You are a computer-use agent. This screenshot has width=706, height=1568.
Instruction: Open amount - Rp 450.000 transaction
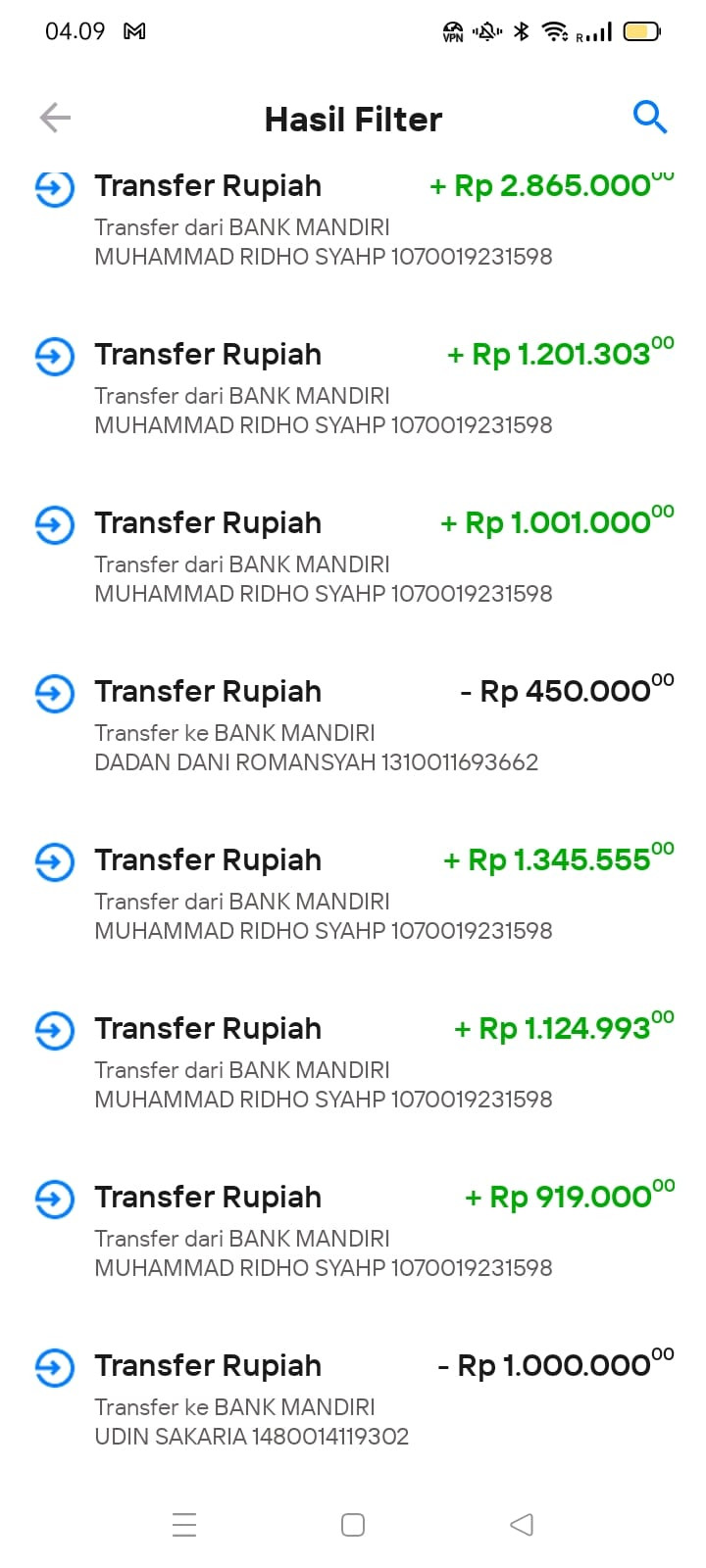567,691
